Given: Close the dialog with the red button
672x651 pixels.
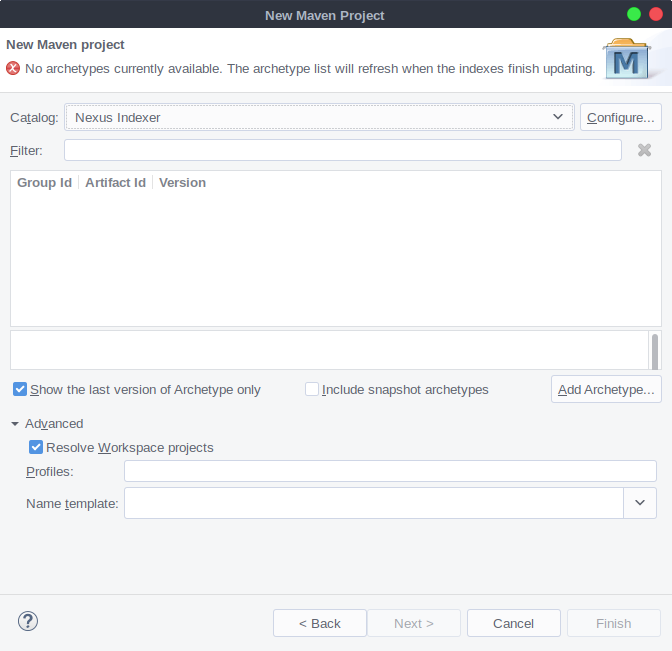Looking at the screenshot, I should (x=656, y=14).
